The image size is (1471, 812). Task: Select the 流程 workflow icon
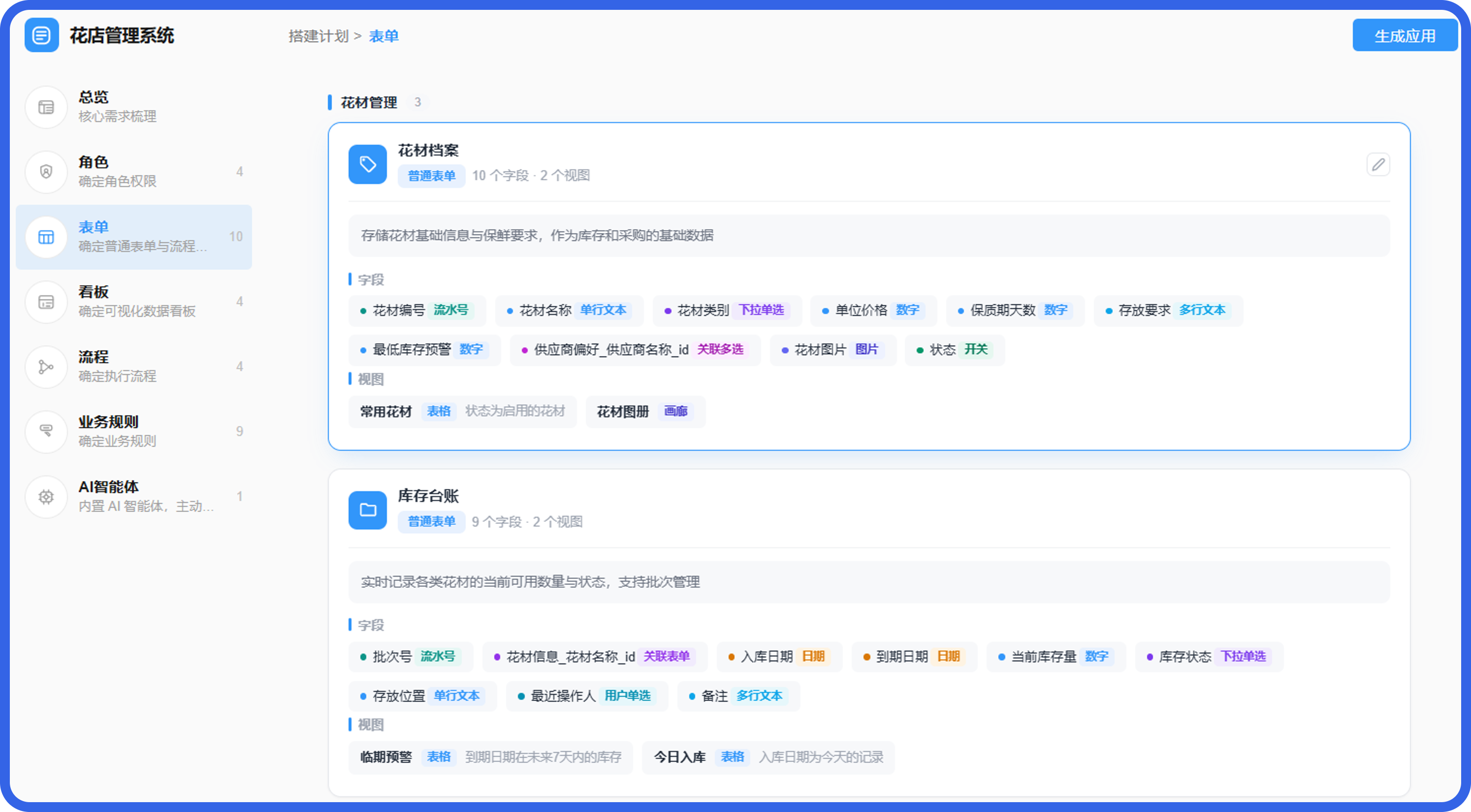[x=46, y=367]
